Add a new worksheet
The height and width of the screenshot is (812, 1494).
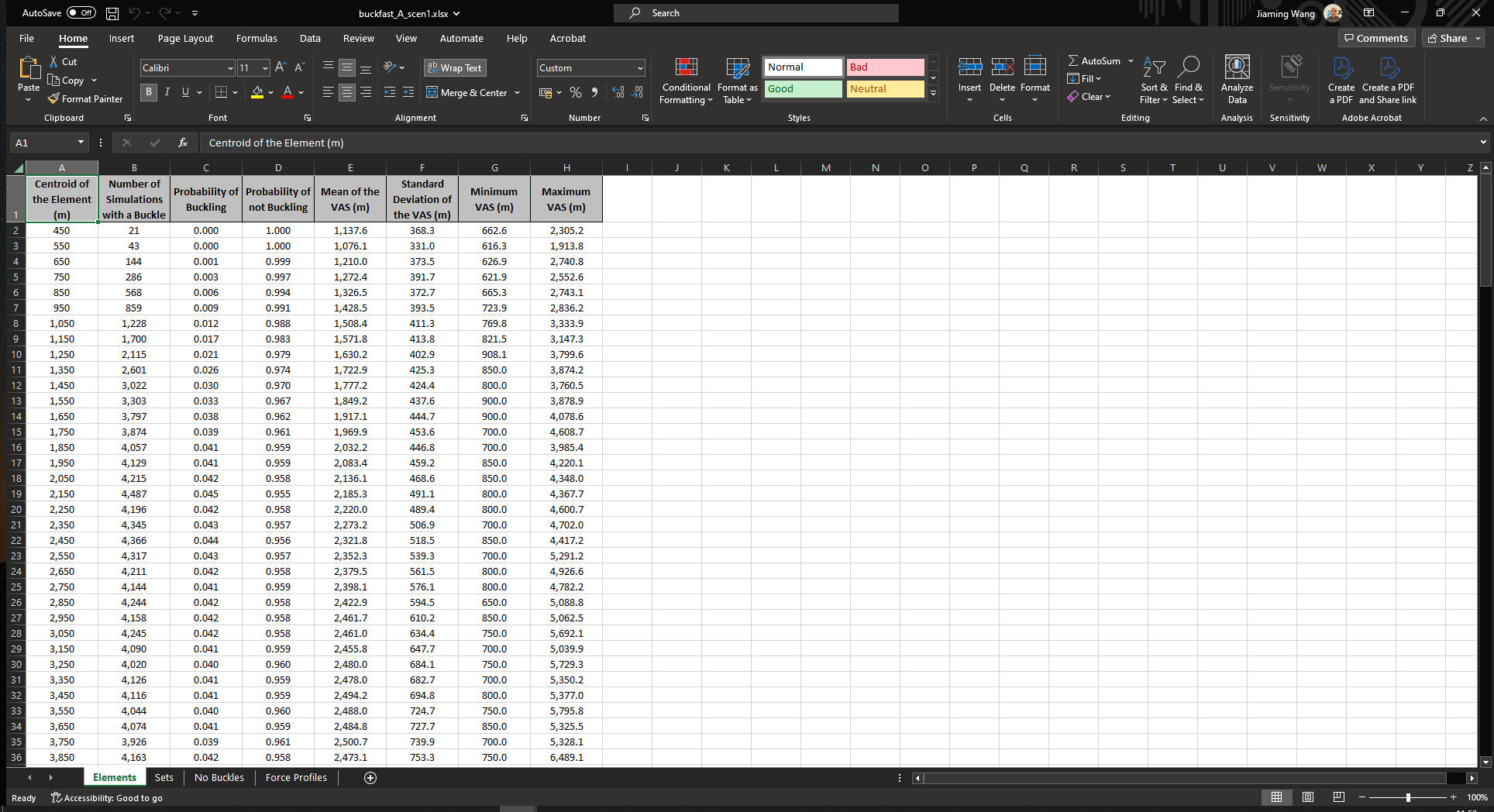pyautogui.click(x=370, y=778)
